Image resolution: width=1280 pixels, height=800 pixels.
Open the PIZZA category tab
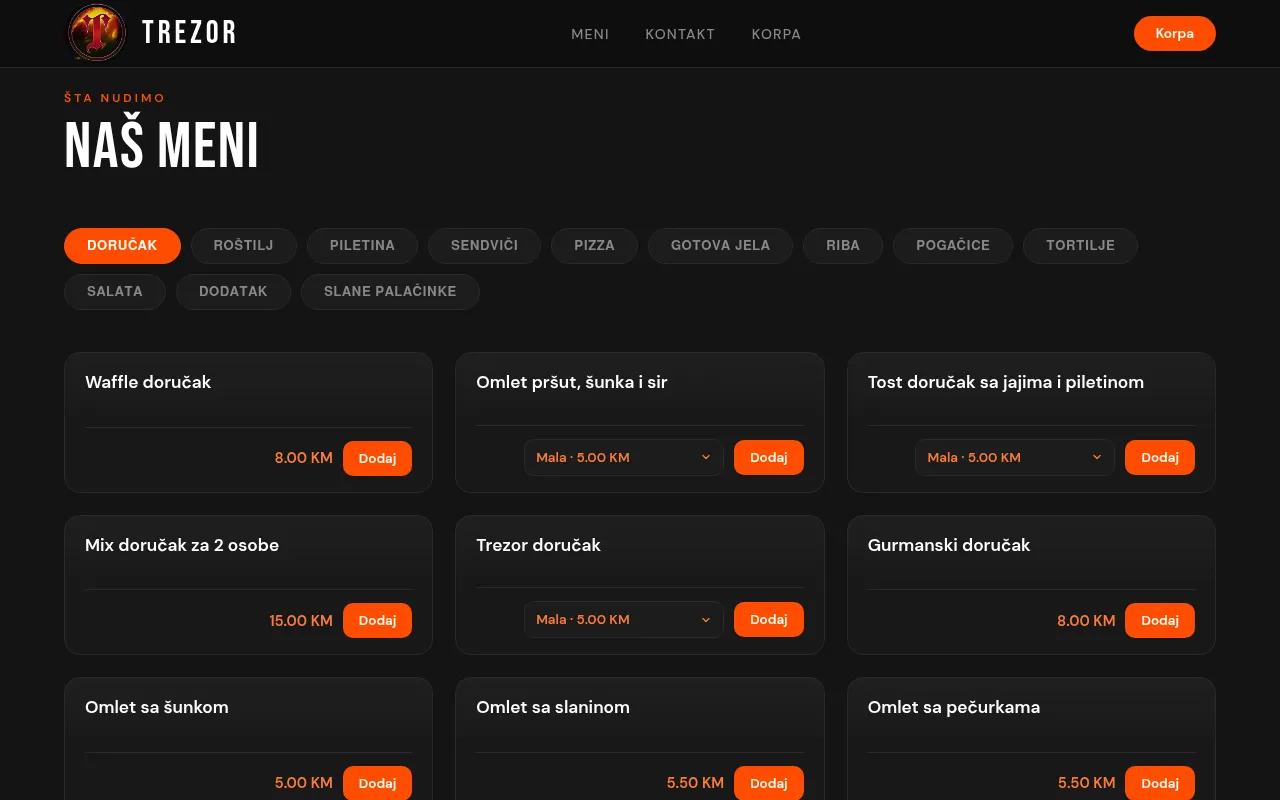click(x=594, y=245)
